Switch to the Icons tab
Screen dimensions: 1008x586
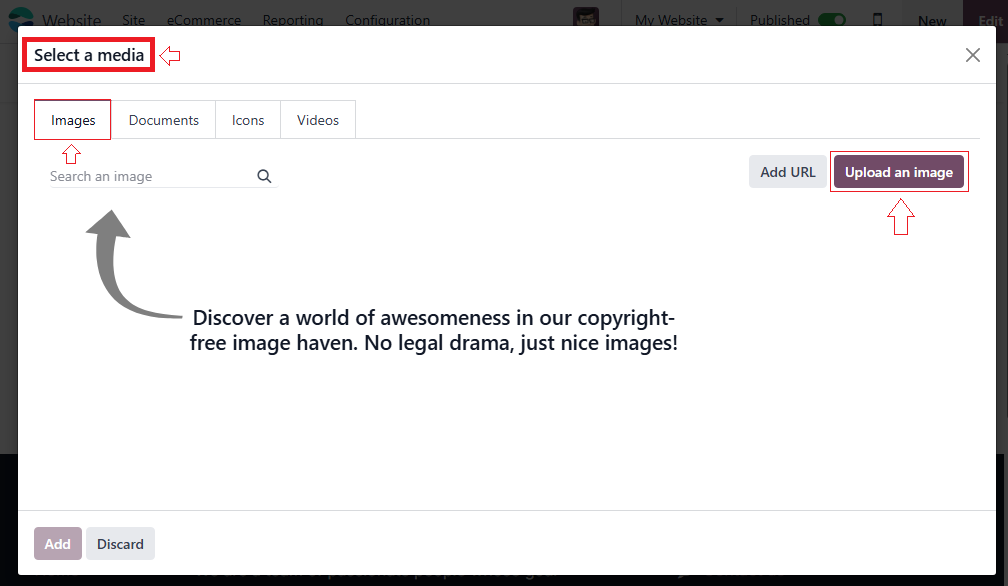247,119
